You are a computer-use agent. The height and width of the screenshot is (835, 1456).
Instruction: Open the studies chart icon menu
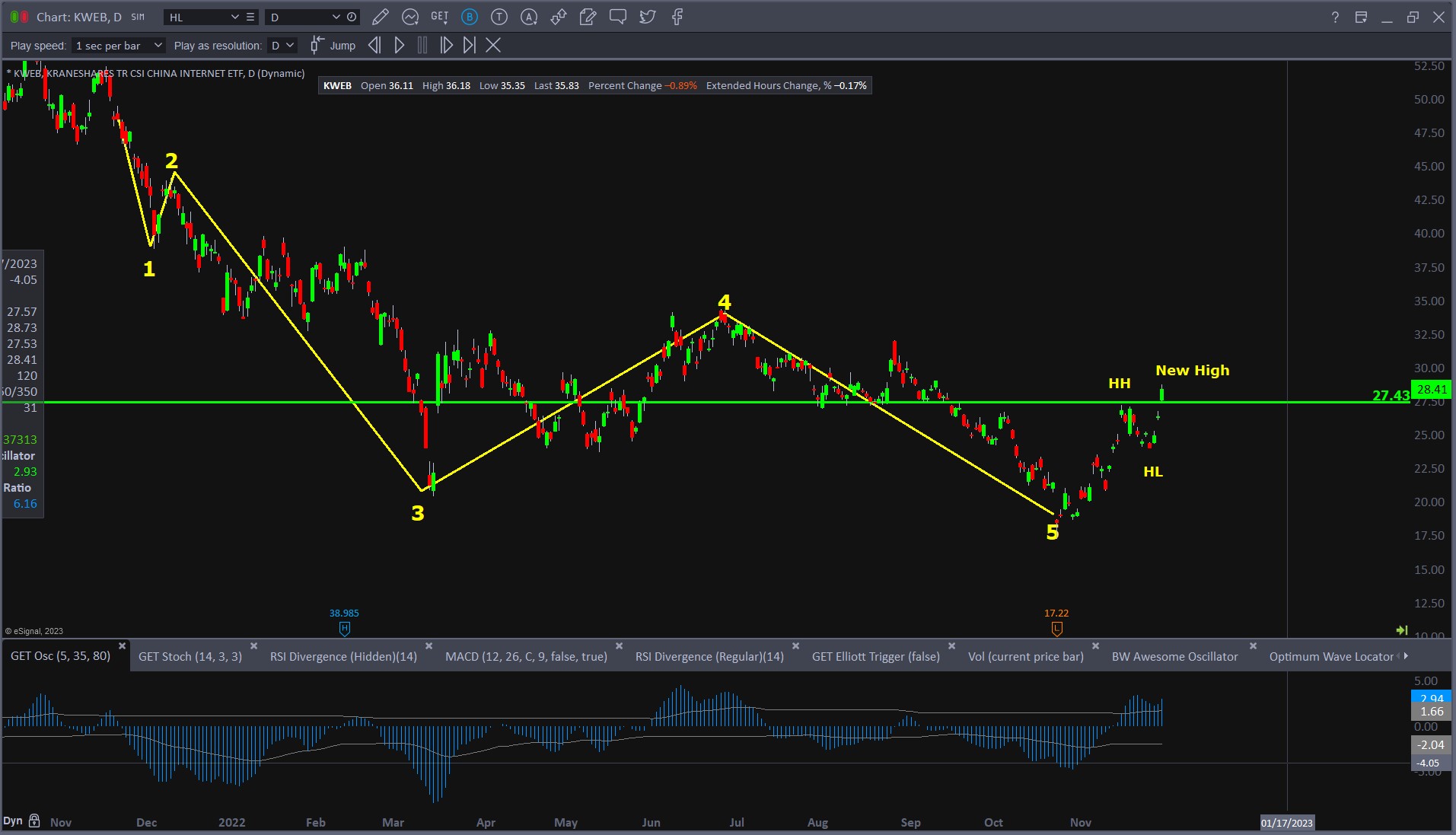[x=410, y=17]
